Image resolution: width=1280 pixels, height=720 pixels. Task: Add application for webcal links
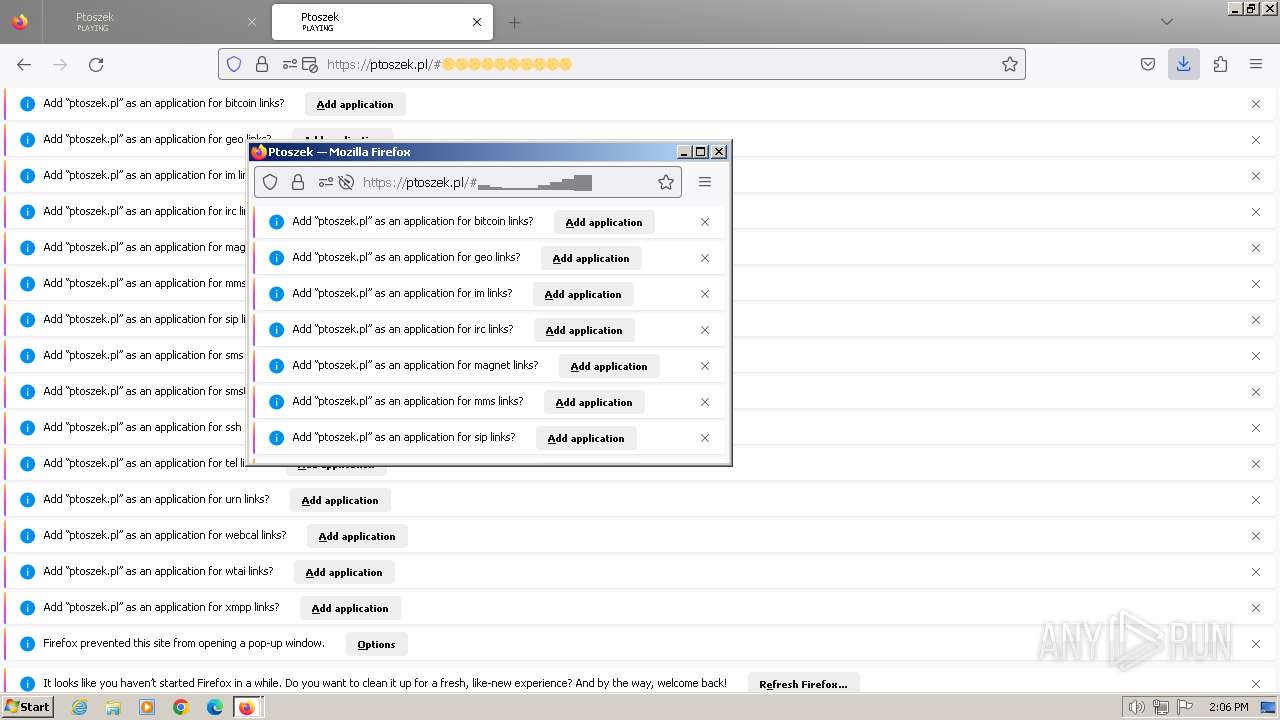[357, 536]
